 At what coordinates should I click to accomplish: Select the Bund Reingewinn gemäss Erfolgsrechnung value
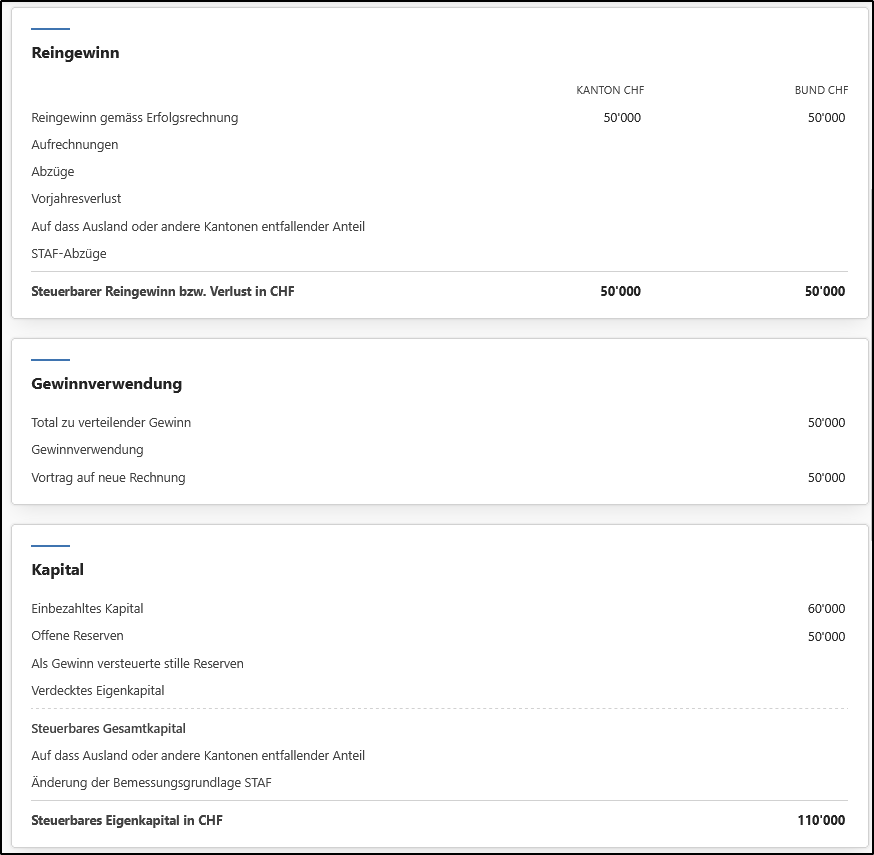[827, 118]
